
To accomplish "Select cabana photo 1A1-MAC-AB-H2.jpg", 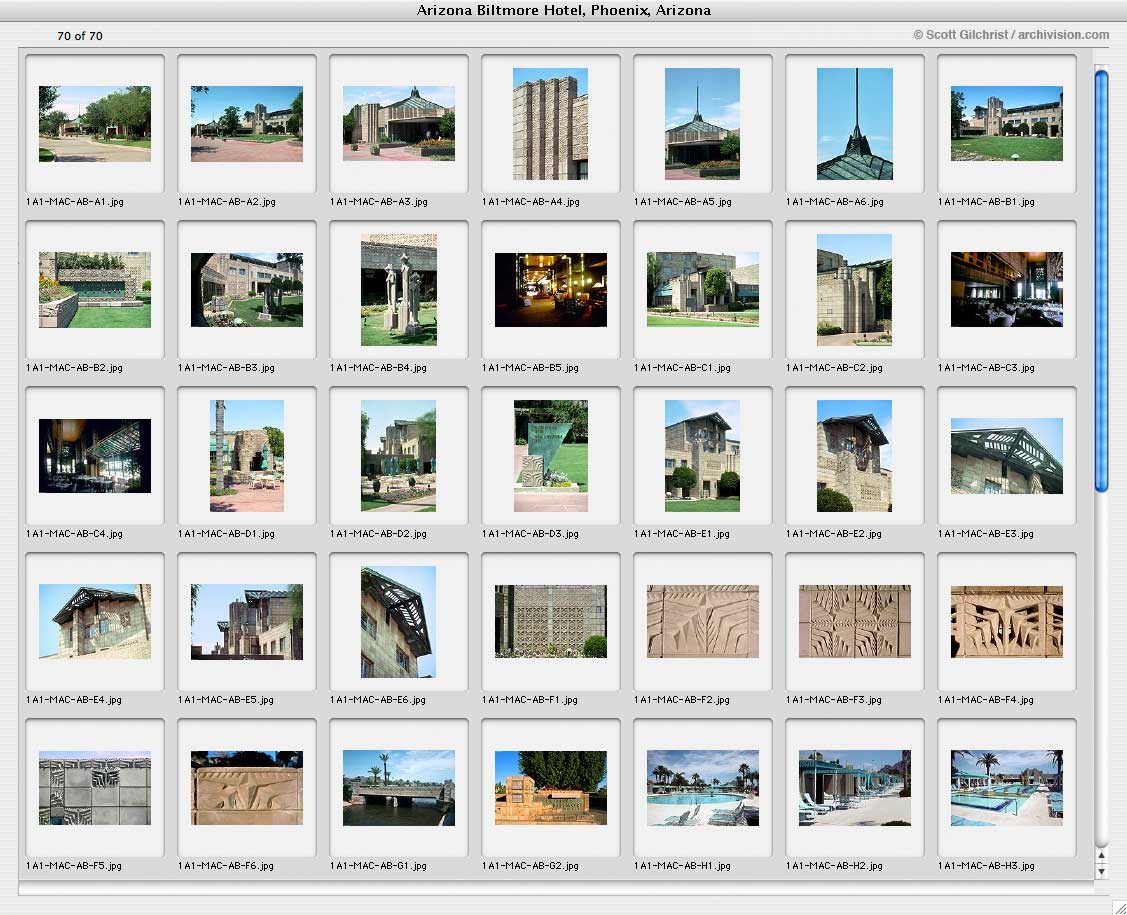I will pyautogui.click(x=855, y=788).
